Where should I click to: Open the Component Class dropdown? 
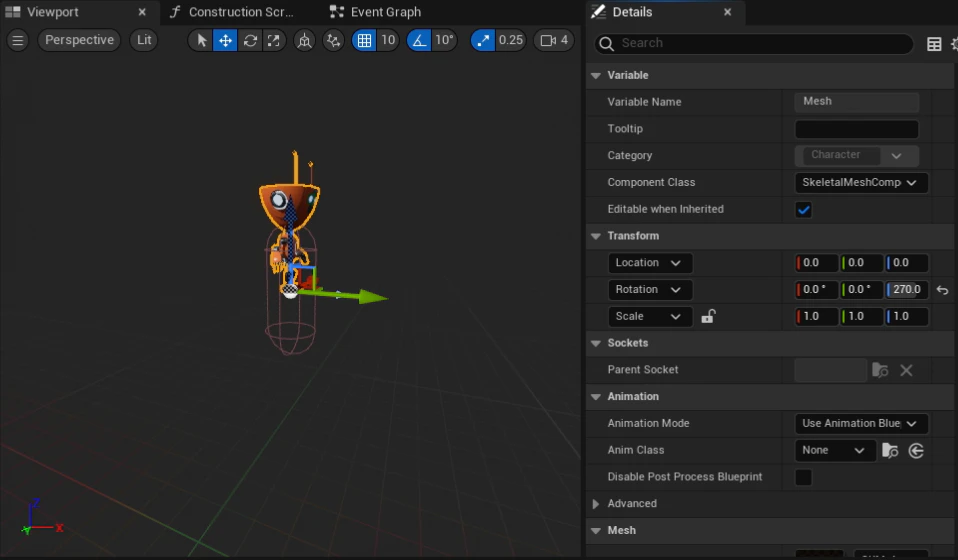point(861,183)
